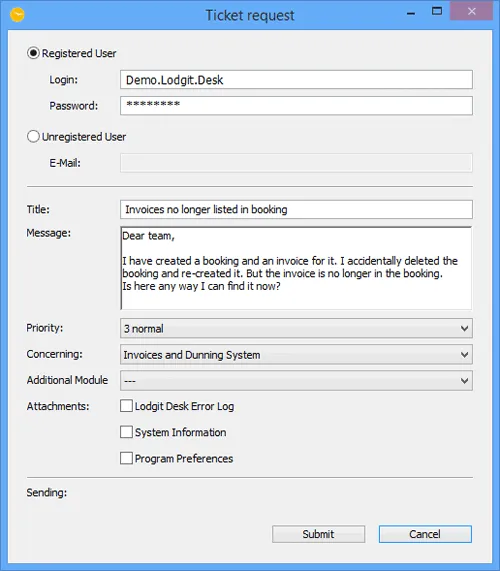Click the disabled E-Mail field
This screenshot has height=571, width=500.
pos(296,163)
